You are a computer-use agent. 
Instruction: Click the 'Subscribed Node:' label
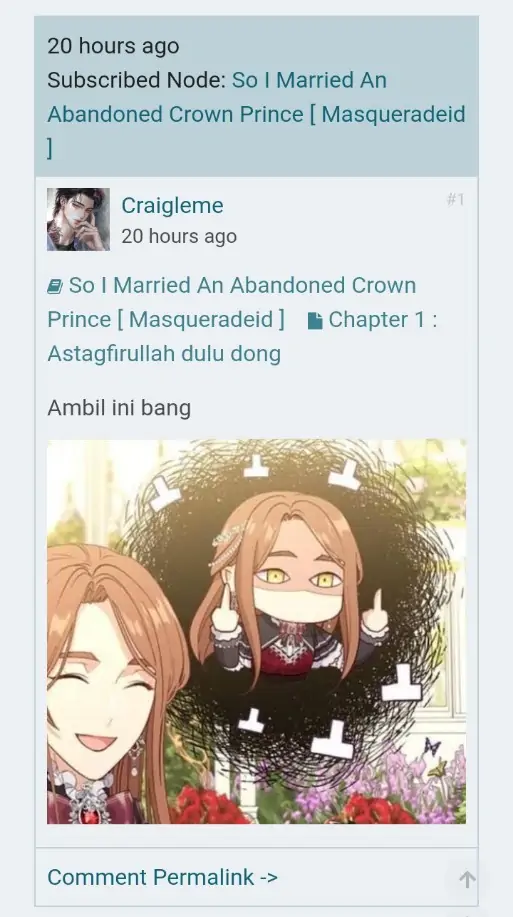point(136,80)
